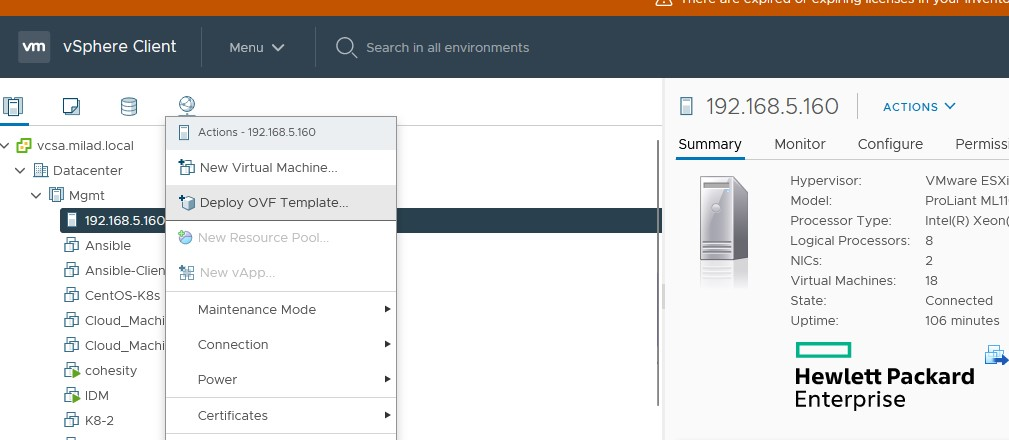Screen dimensions: 1009x440
Task: Click the search magnifier icon
Action: (346, 48)
